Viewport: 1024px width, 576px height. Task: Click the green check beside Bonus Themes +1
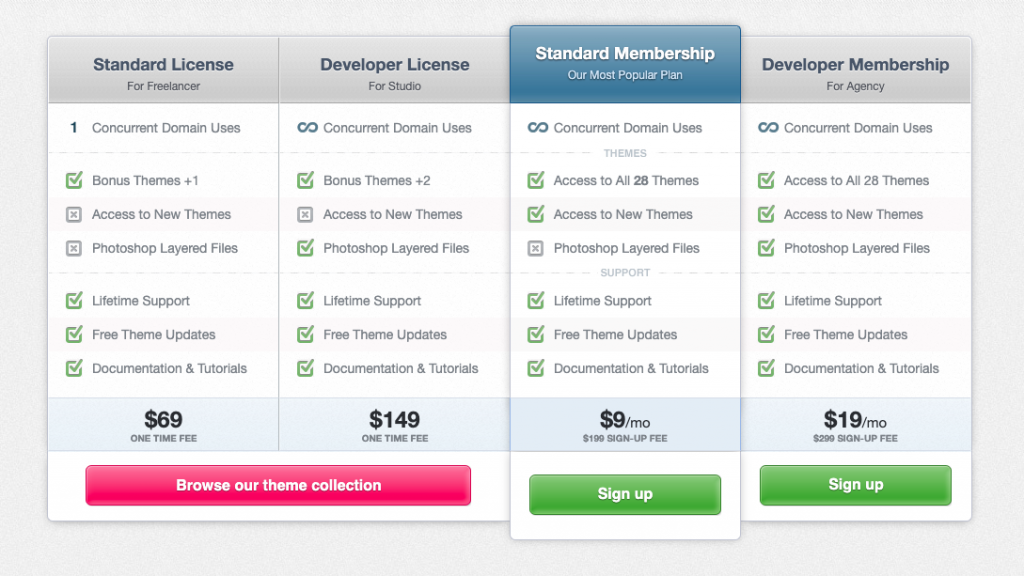click(x=74, y=181)
